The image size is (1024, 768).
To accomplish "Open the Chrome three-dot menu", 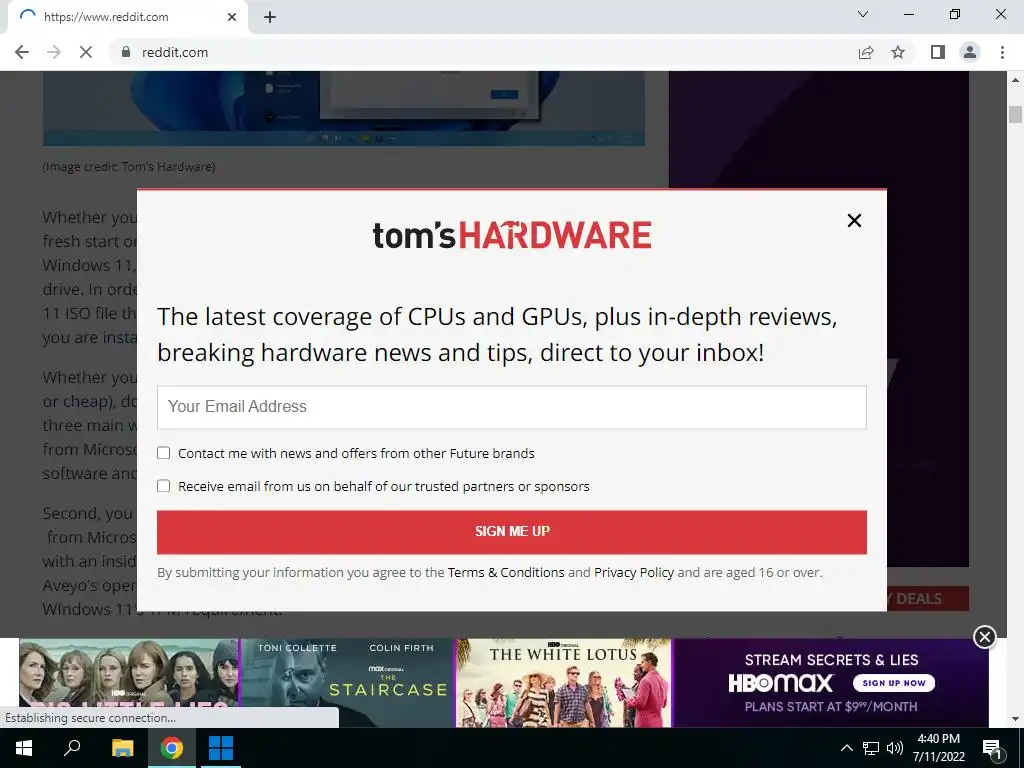I will [1002, 52].
